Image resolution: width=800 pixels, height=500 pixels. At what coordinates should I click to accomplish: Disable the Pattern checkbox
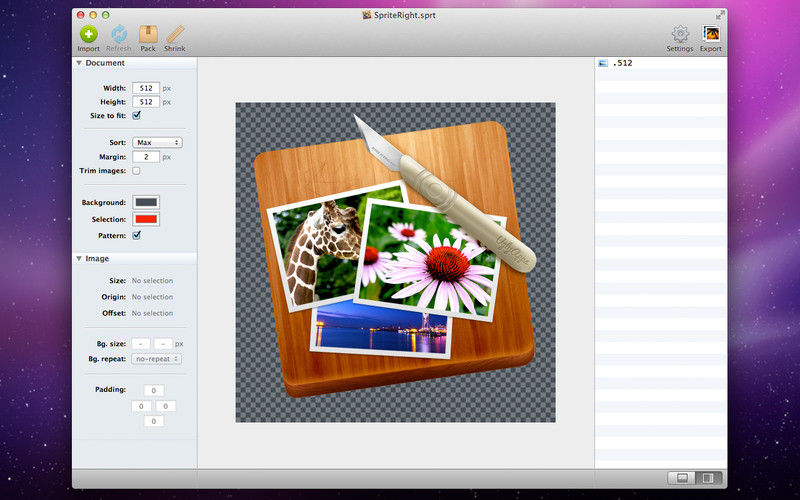pos(136,235)
